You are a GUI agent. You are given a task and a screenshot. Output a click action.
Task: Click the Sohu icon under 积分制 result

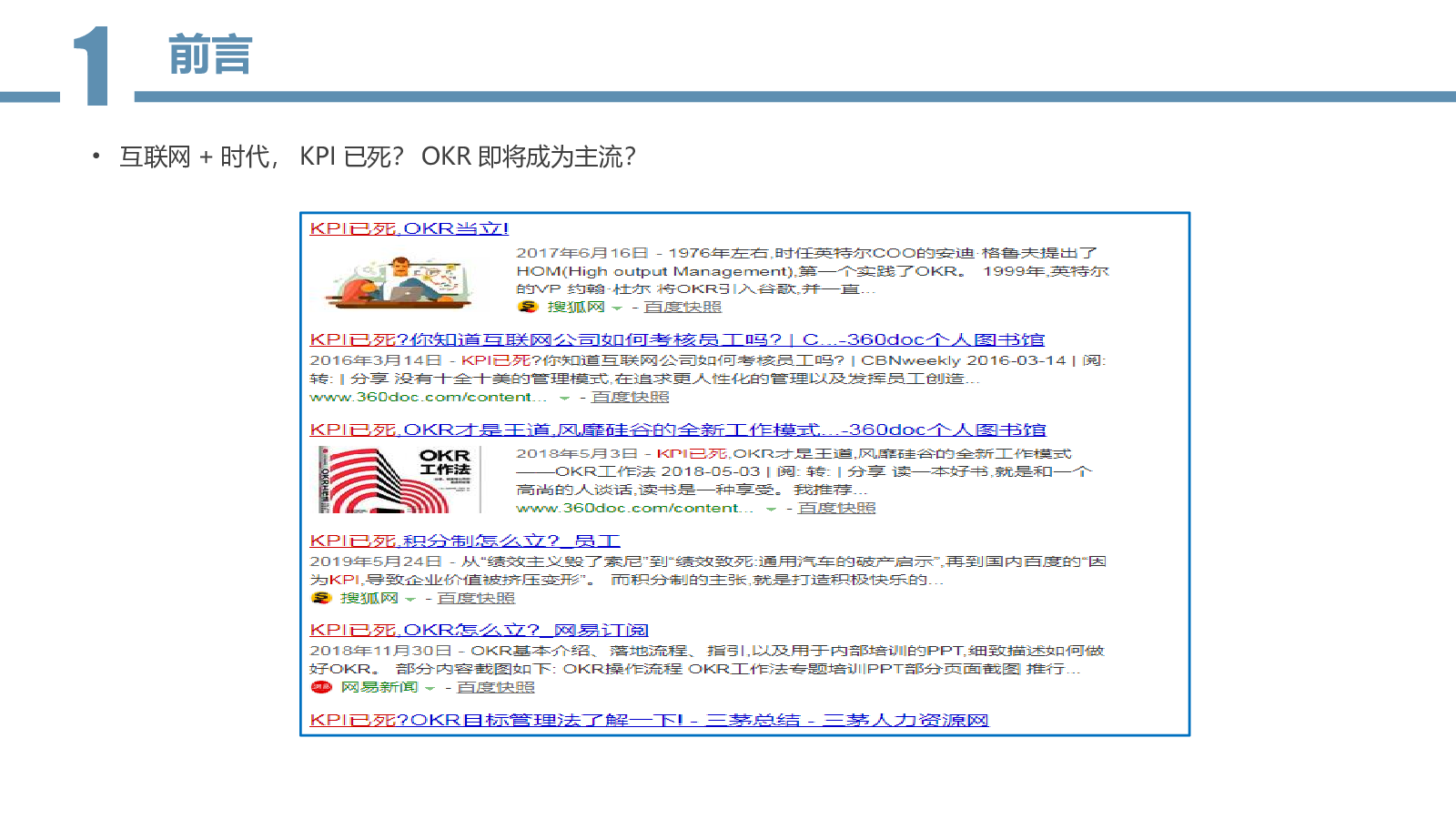pyautogui.click(x=320, y=598)
